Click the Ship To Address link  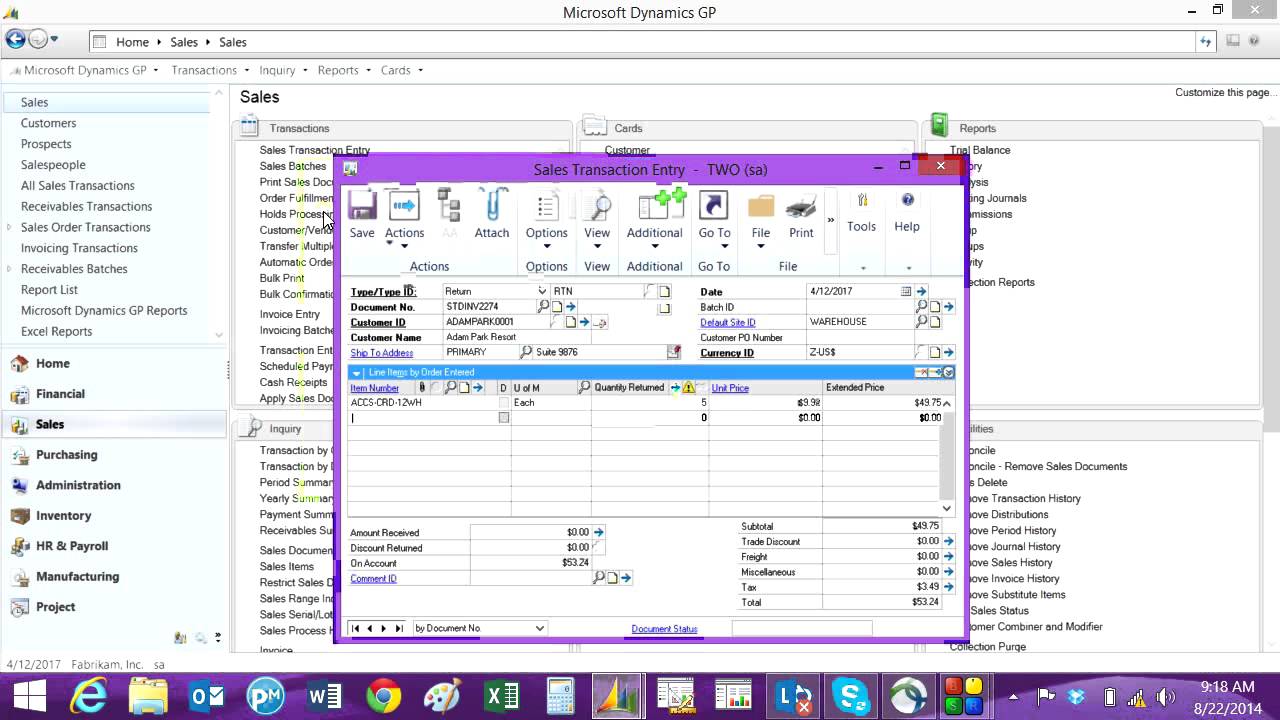pyautogui.click(x=381, y=353)
